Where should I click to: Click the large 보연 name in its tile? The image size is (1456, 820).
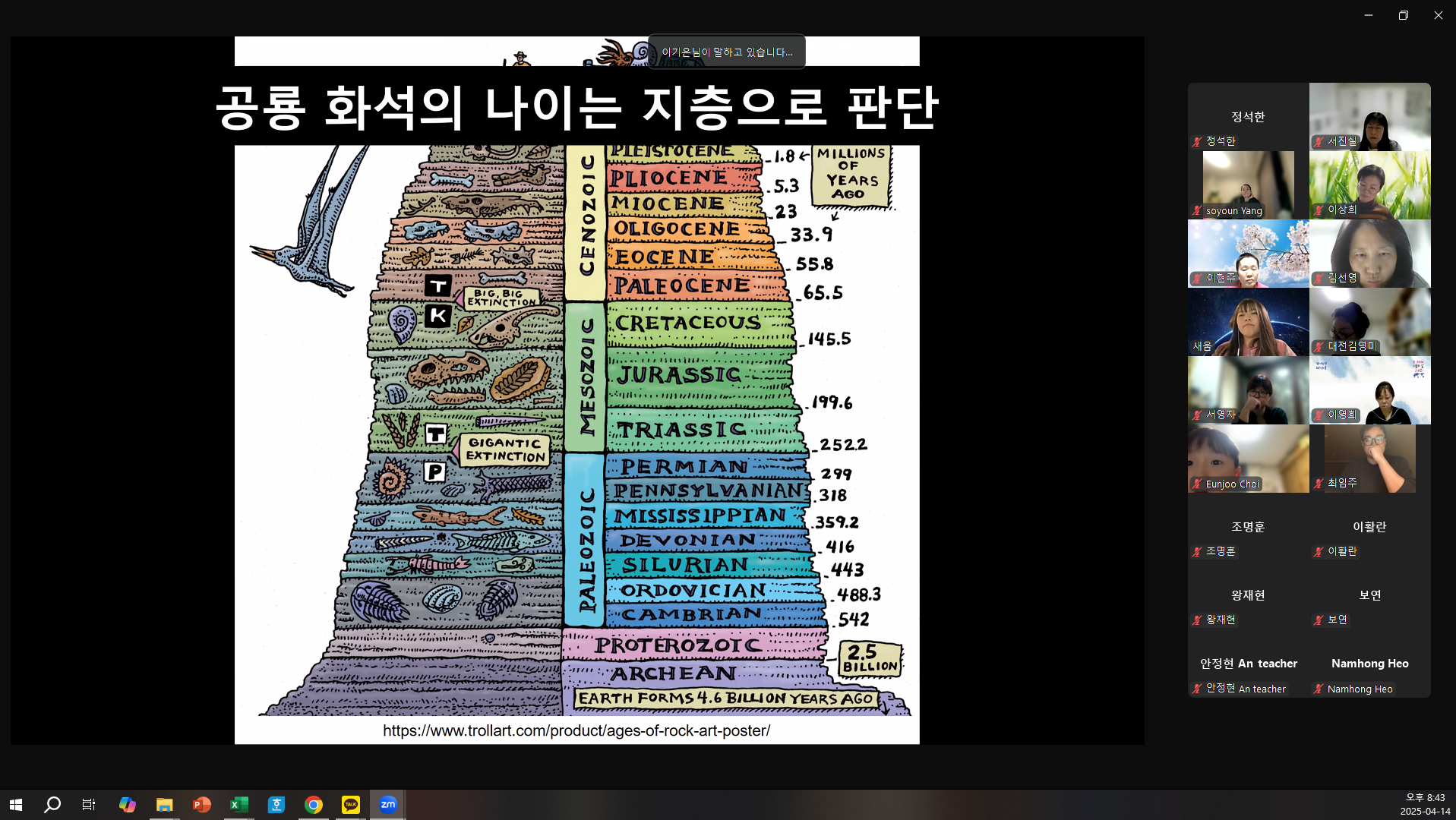click(x=1370, y=595)
